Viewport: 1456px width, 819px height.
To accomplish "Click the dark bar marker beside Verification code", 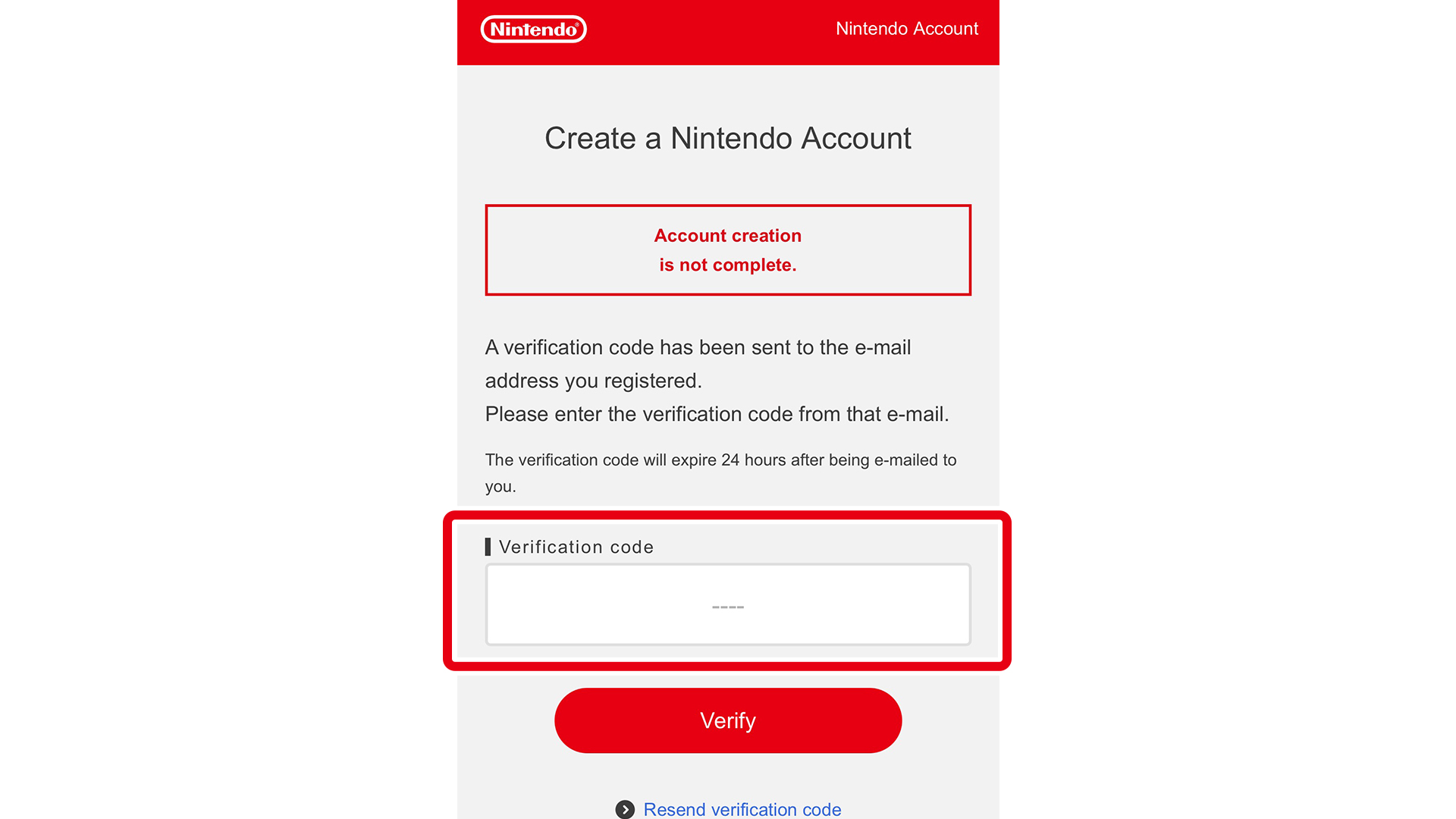I will pos(488,547).
